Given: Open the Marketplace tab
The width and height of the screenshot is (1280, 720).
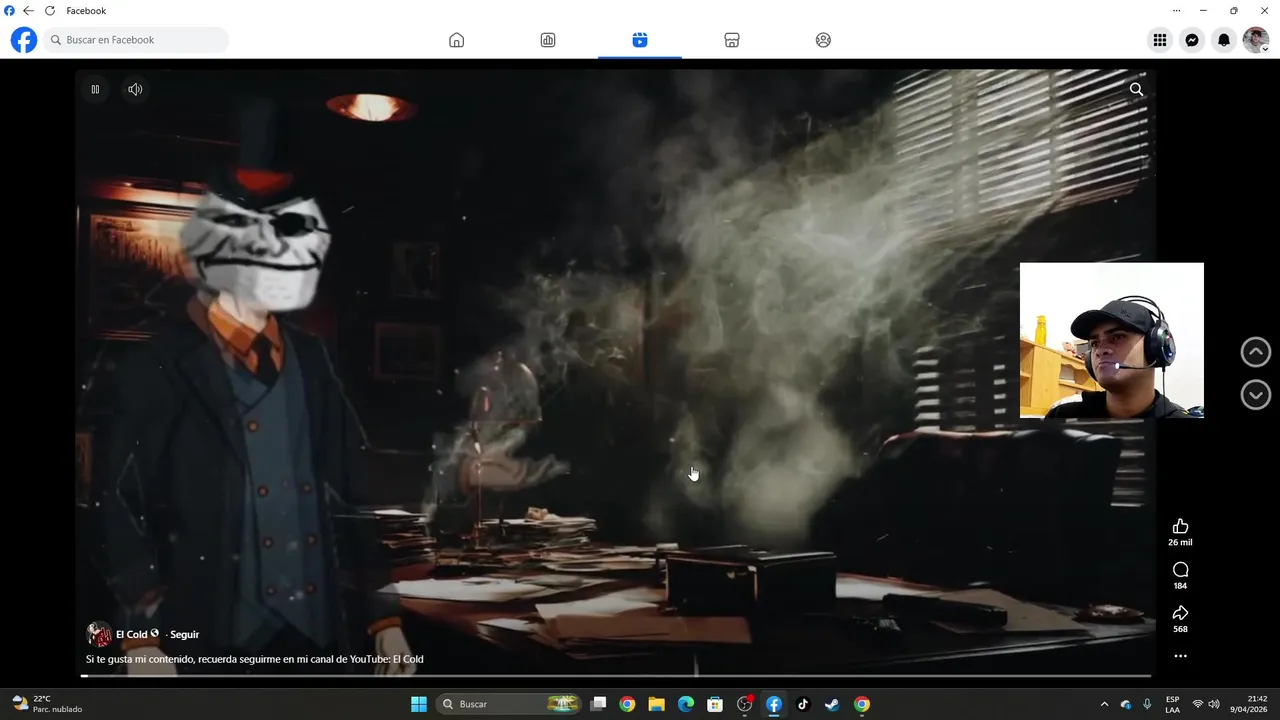Looking at the screenshot, I should click(732, 40).
